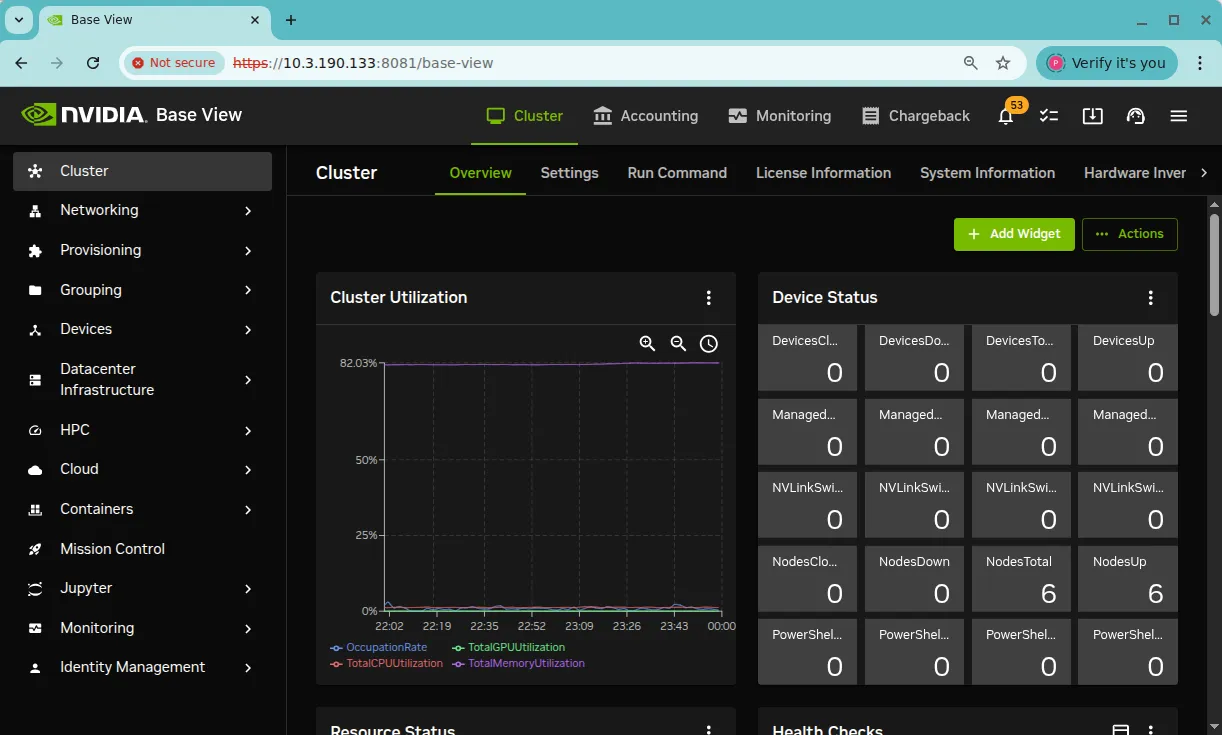Open the Actions button menu

[x=1130, y=234]
